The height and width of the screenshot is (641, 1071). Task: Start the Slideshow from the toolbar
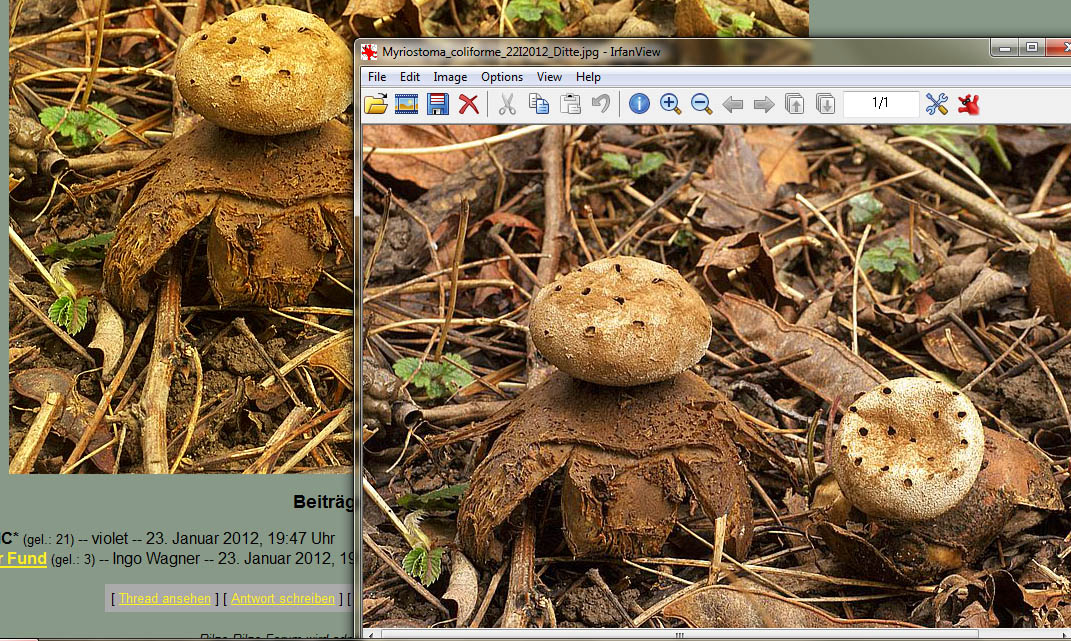(x=406, y=104)
